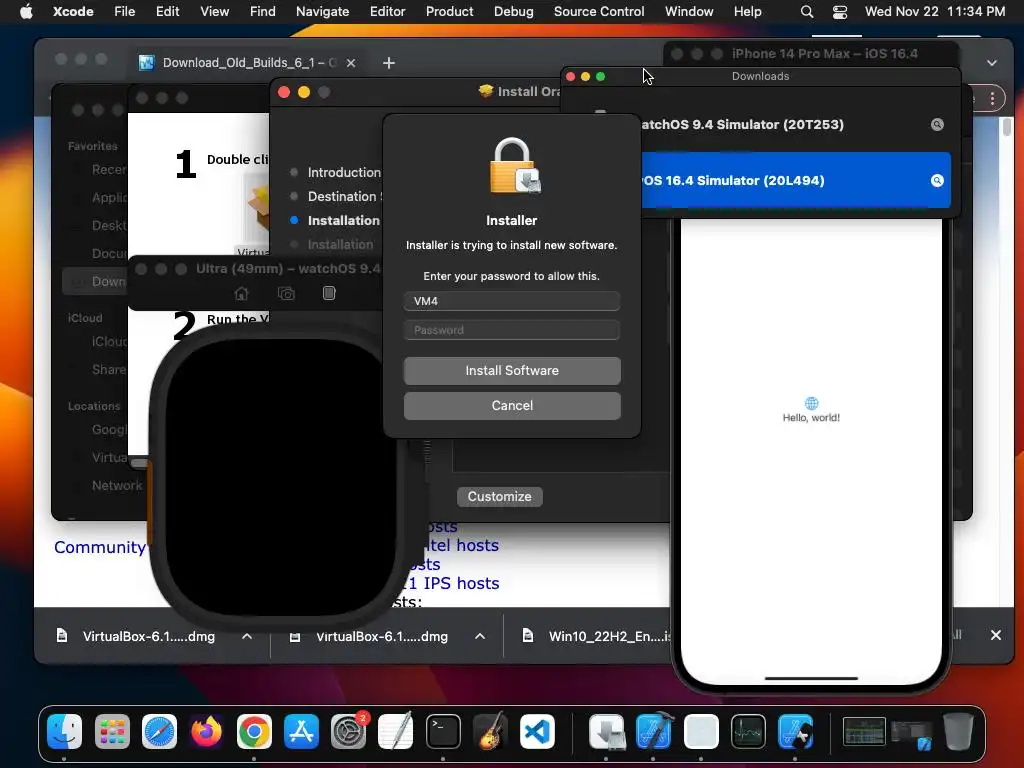This screenshot has width=1024, height=768.
Task: Select the Download_Old_Builds_6_1 browser tab
Action: pos(248,63)
